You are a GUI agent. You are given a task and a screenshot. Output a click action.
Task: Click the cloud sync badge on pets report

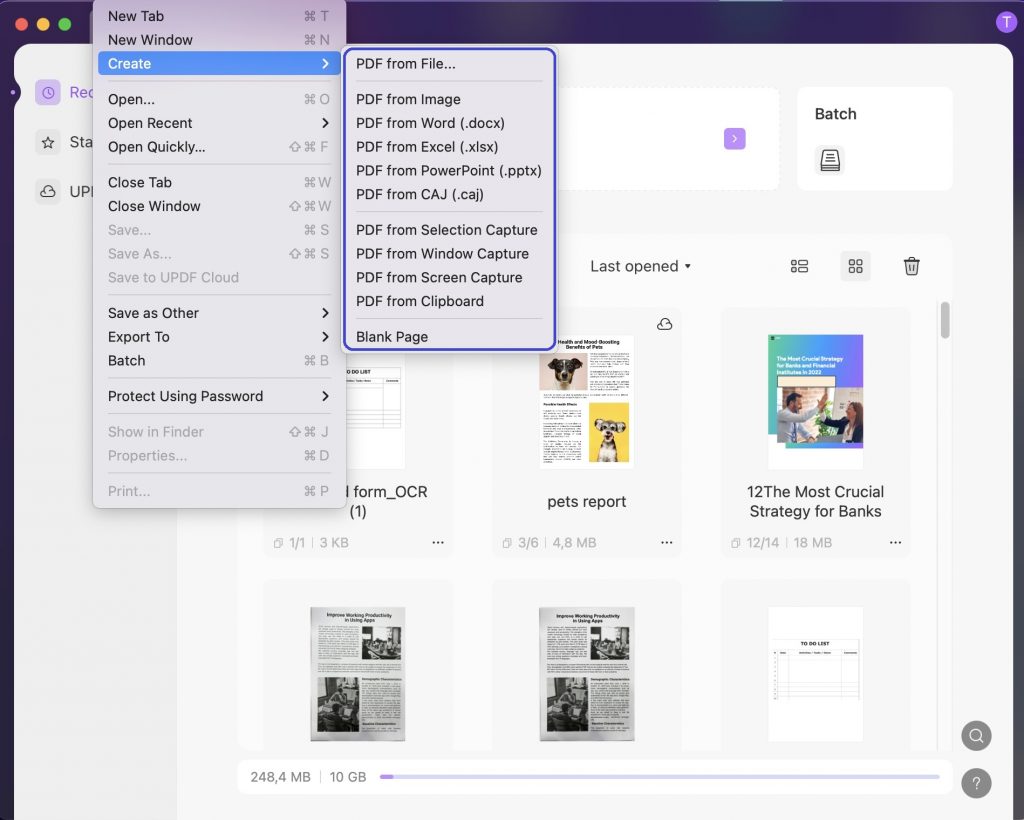click(x=661, y=323)
